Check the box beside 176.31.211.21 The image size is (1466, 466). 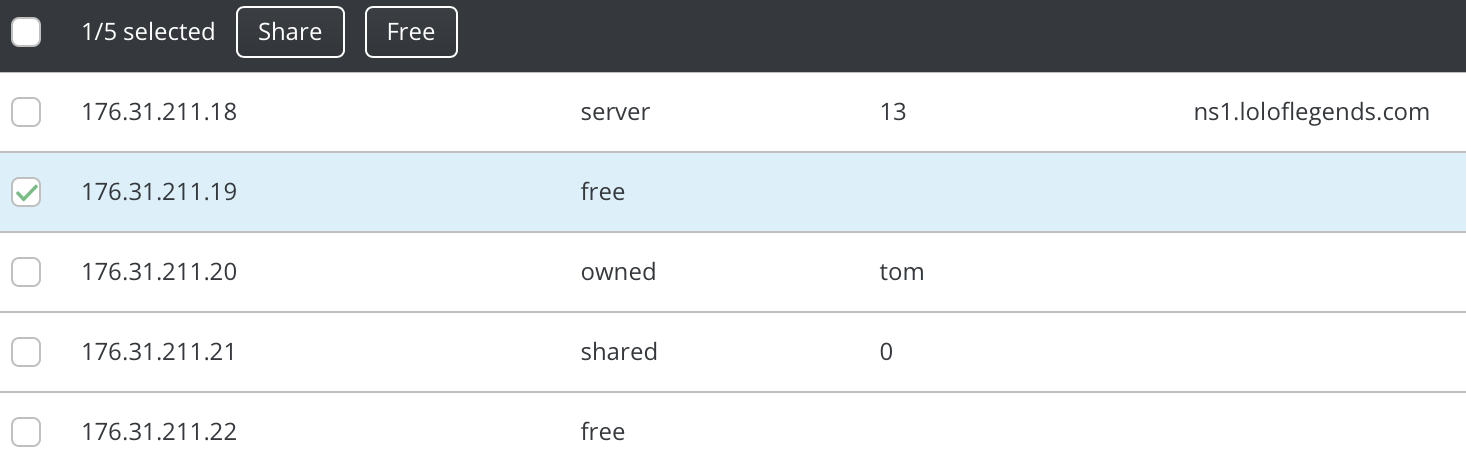click(x=26, y=352)
